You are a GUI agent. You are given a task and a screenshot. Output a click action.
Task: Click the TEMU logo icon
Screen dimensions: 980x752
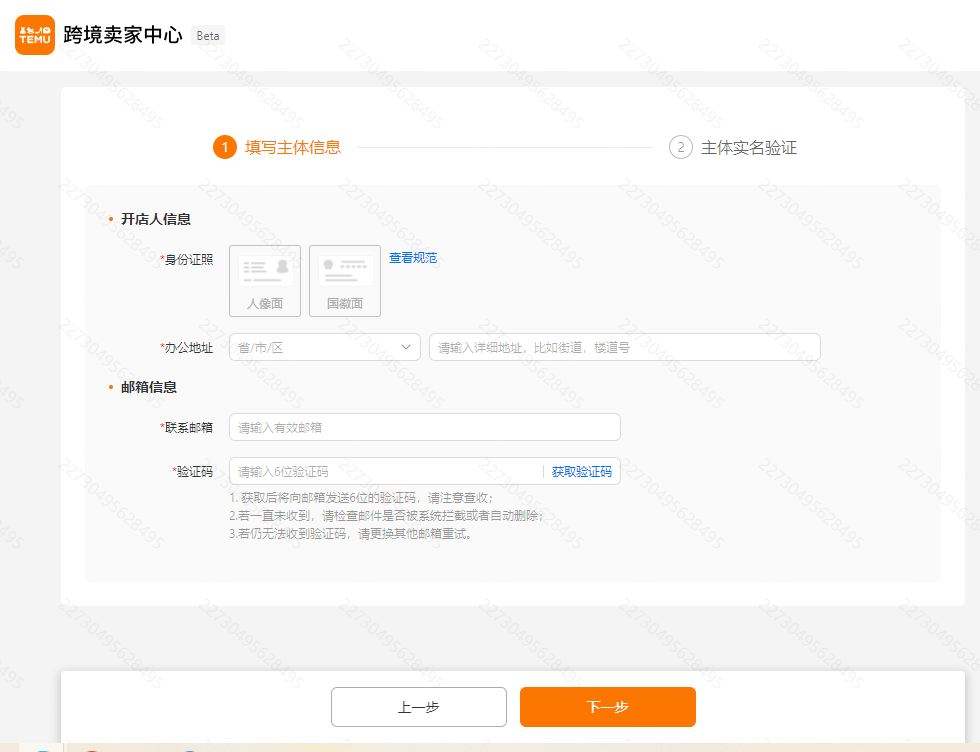(34, 35)
